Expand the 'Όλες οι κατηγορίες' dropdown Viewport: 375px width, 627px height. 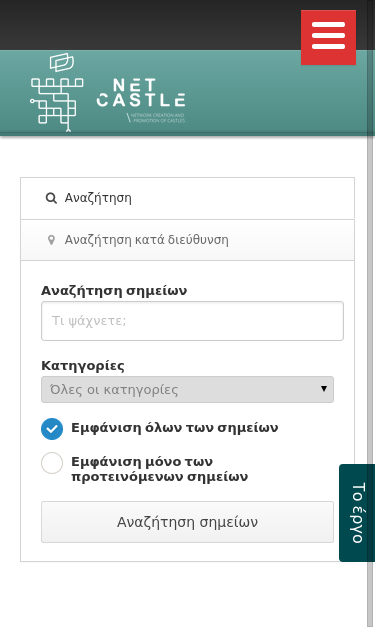click(x=188, y=389)
